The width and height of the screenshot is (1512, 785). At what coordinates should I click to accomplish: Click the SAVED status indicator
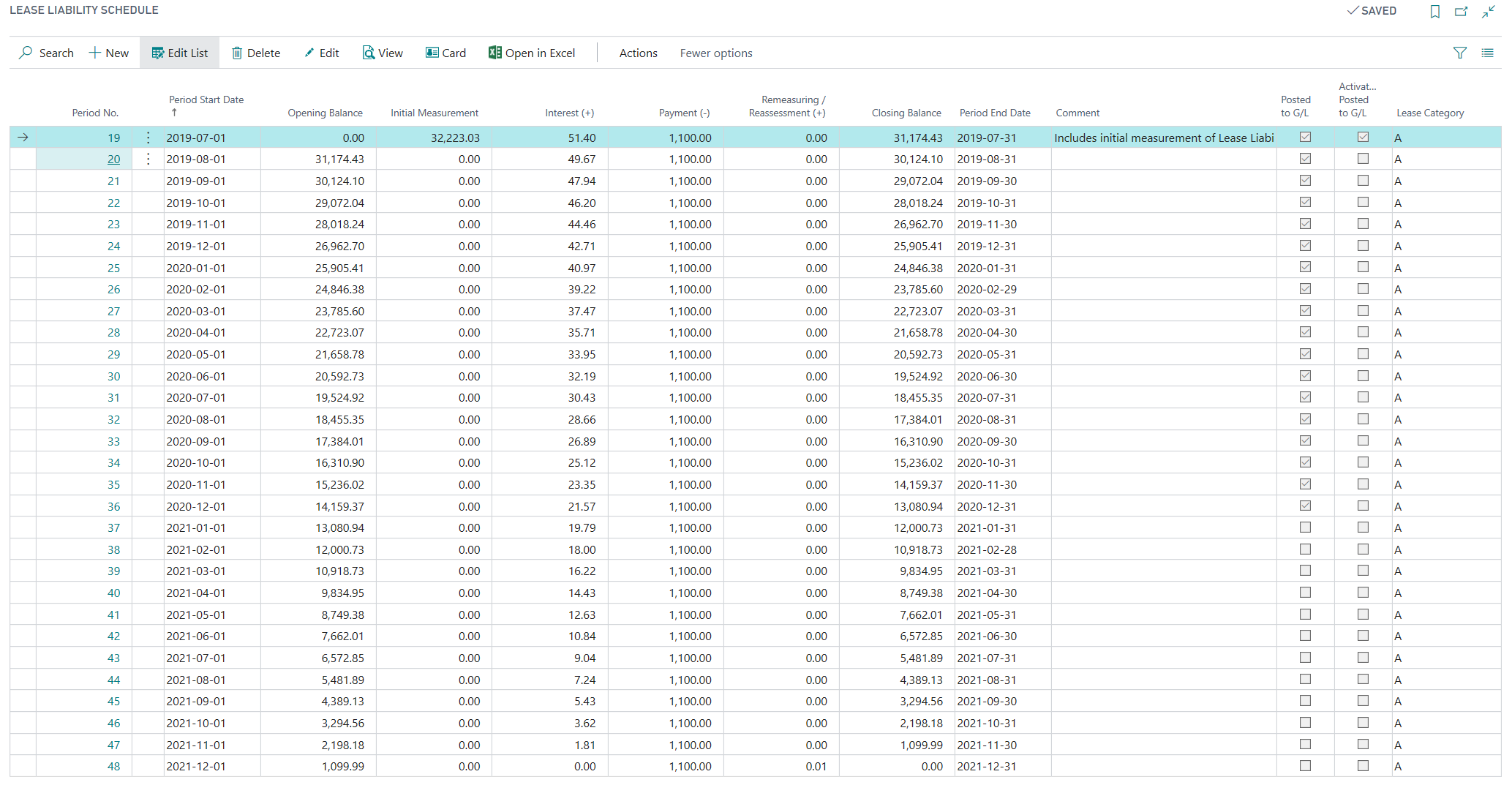1372,11
